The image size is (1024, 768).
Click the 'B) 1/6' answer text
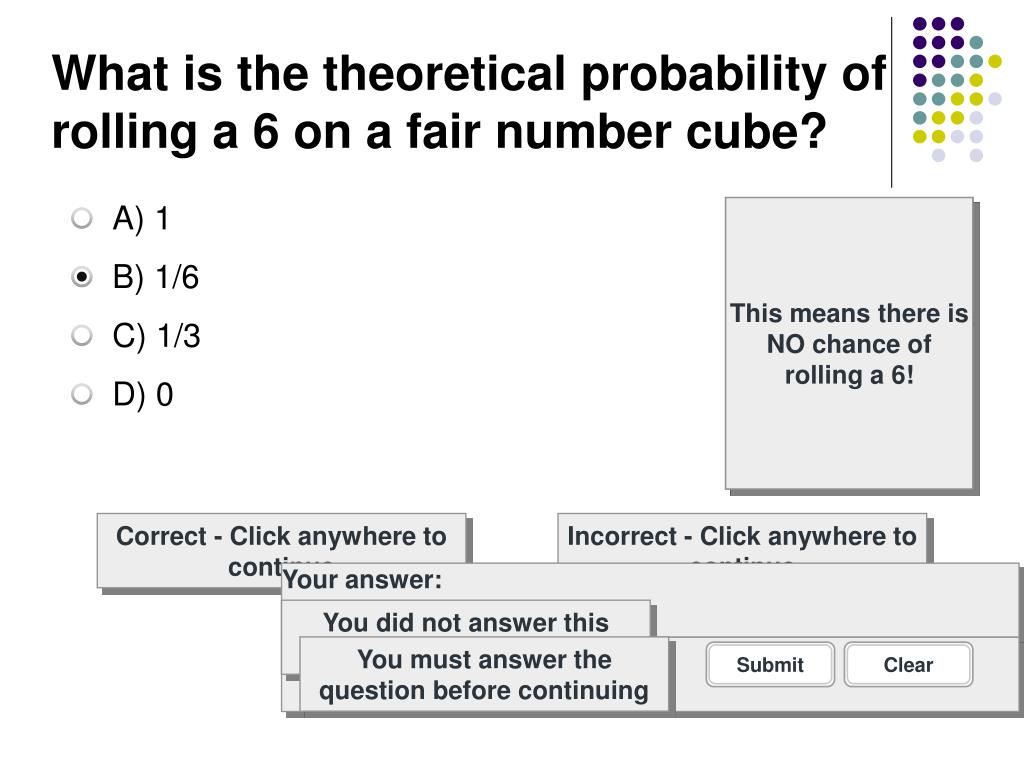(x=155, y=277)
